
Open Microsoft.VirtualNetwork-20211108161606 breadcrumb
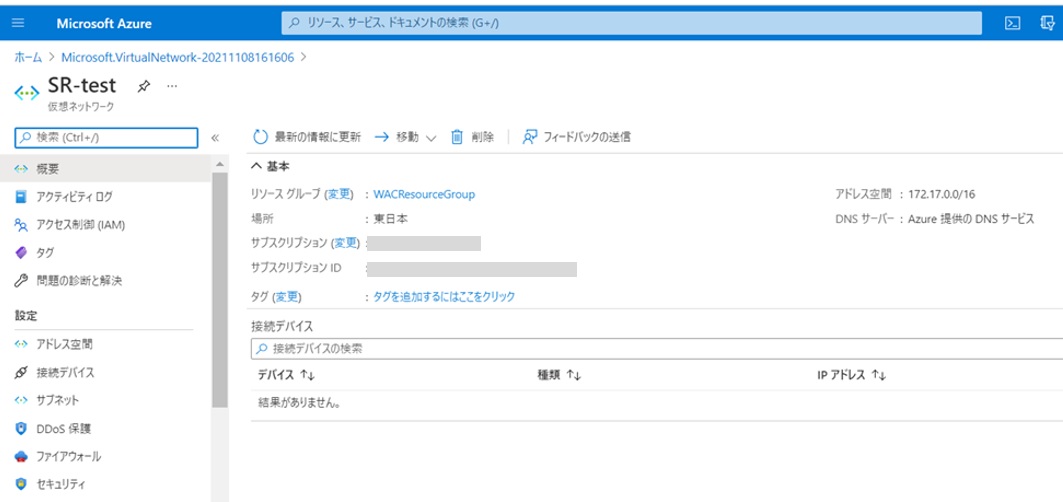coord(178,58)
